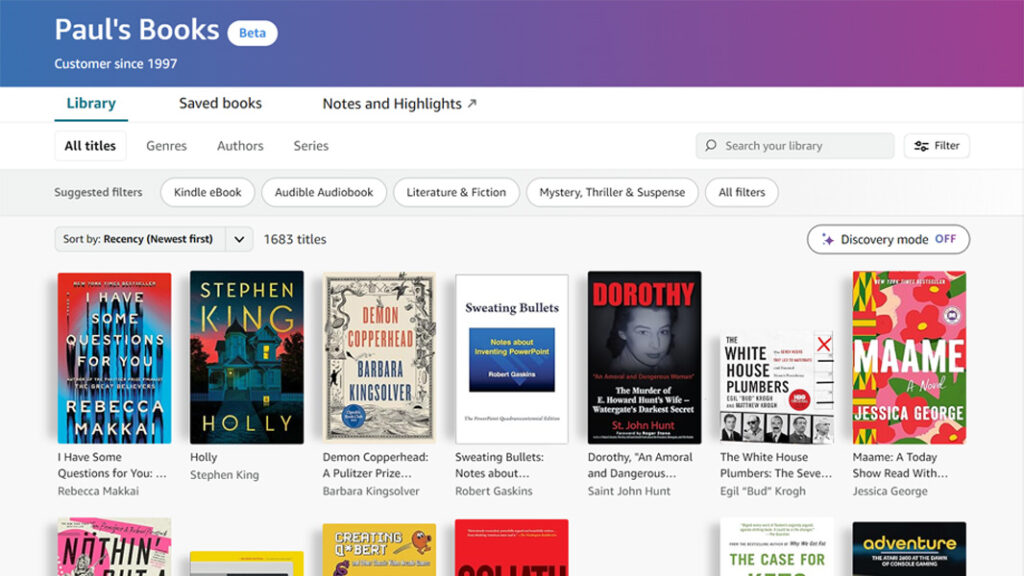Open the Maame book cover
Screen dimensions: 1024x576
[x=909, y=358]
